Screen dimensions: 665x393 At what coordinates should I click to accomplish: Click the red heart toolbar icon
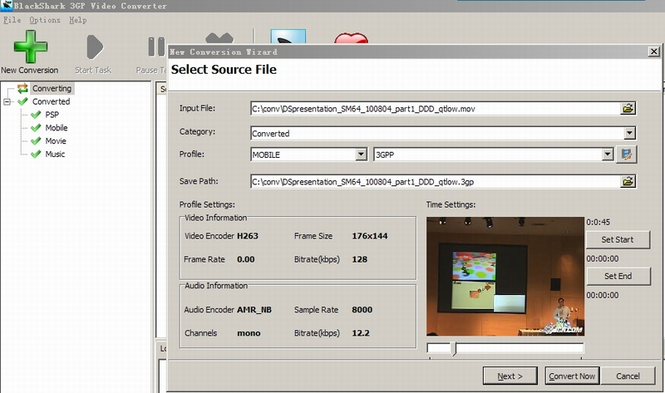351,38
